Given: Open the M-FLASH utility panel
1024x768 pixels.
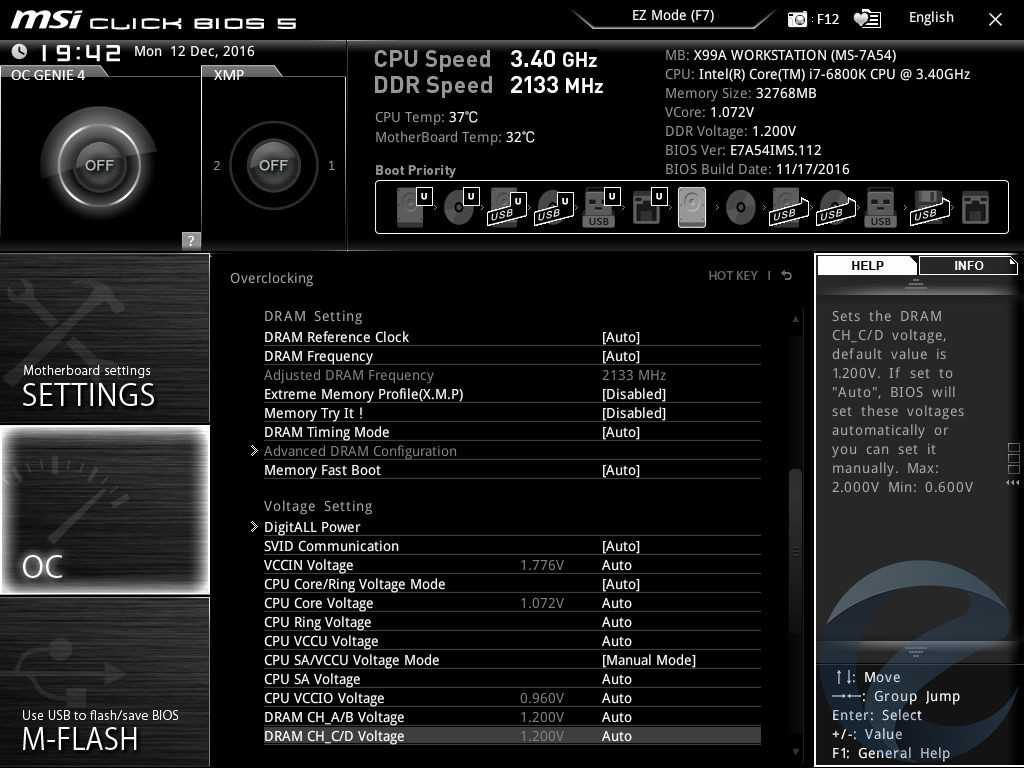Looking at the screenshot, I should 105,682.
